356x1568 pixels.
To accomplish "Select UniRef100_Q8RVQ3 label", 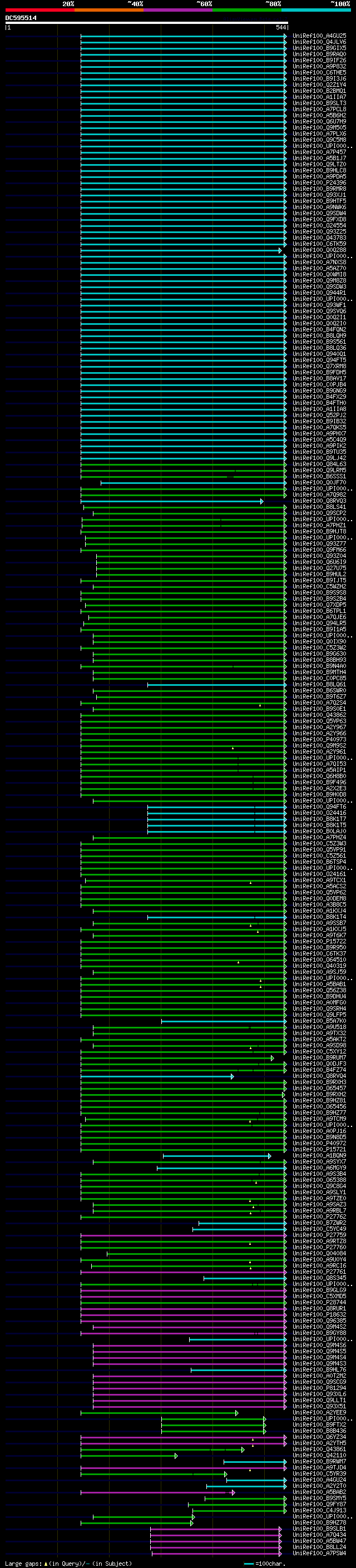I will (319, 501).
